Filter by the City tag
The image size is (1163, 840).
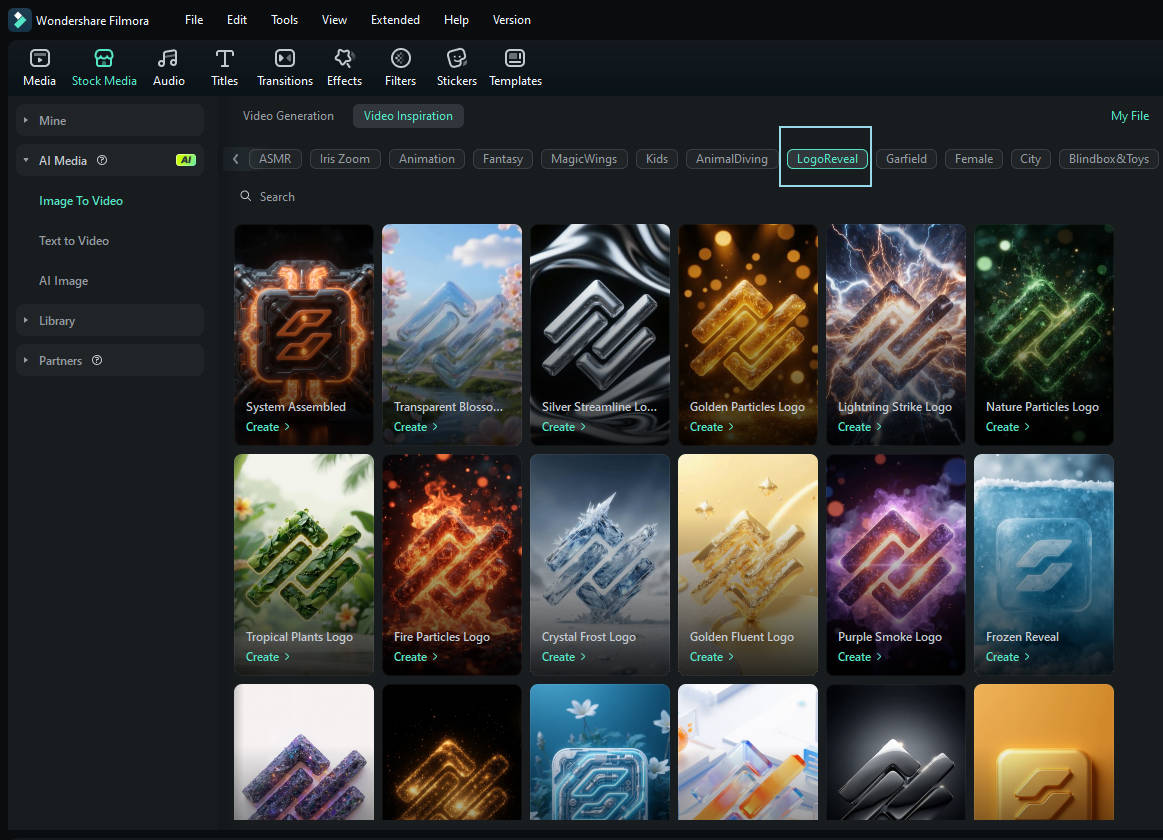(1031, 159)
